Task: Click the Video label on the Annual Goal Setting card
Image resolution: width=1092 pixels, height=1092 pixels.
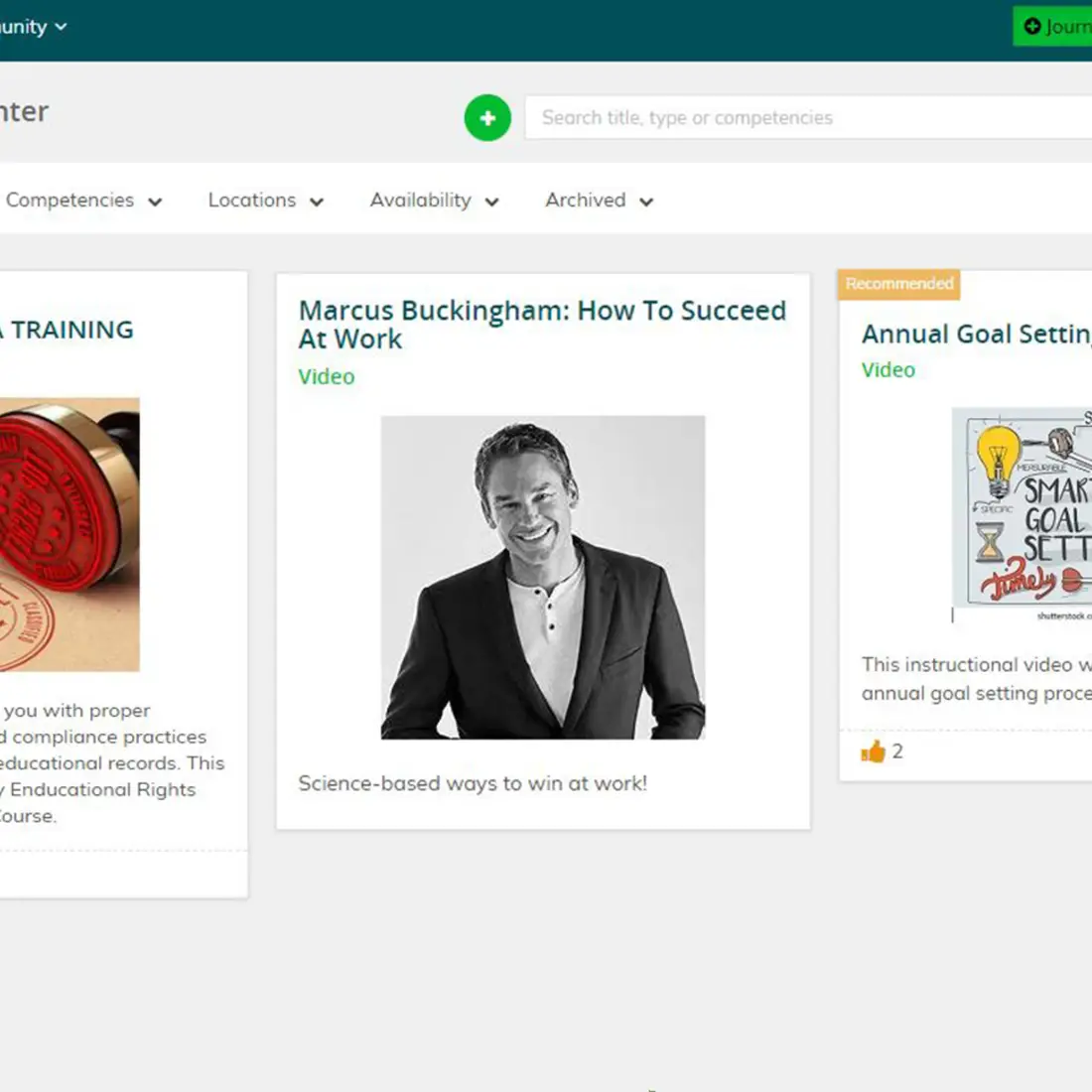Action: pyautogui.click(x=887, y=369)
